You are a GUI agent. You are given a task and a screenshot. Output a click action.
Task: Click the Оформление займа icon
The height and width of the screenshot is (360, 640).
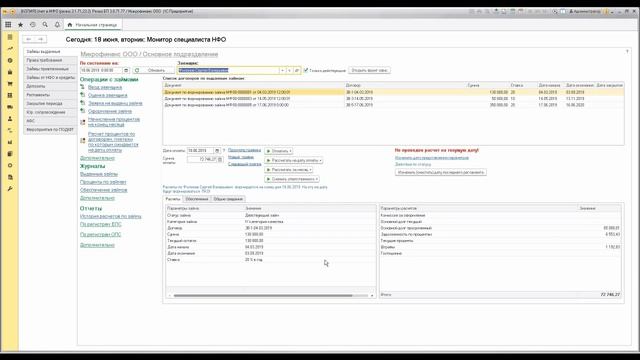tap(82, 111)
